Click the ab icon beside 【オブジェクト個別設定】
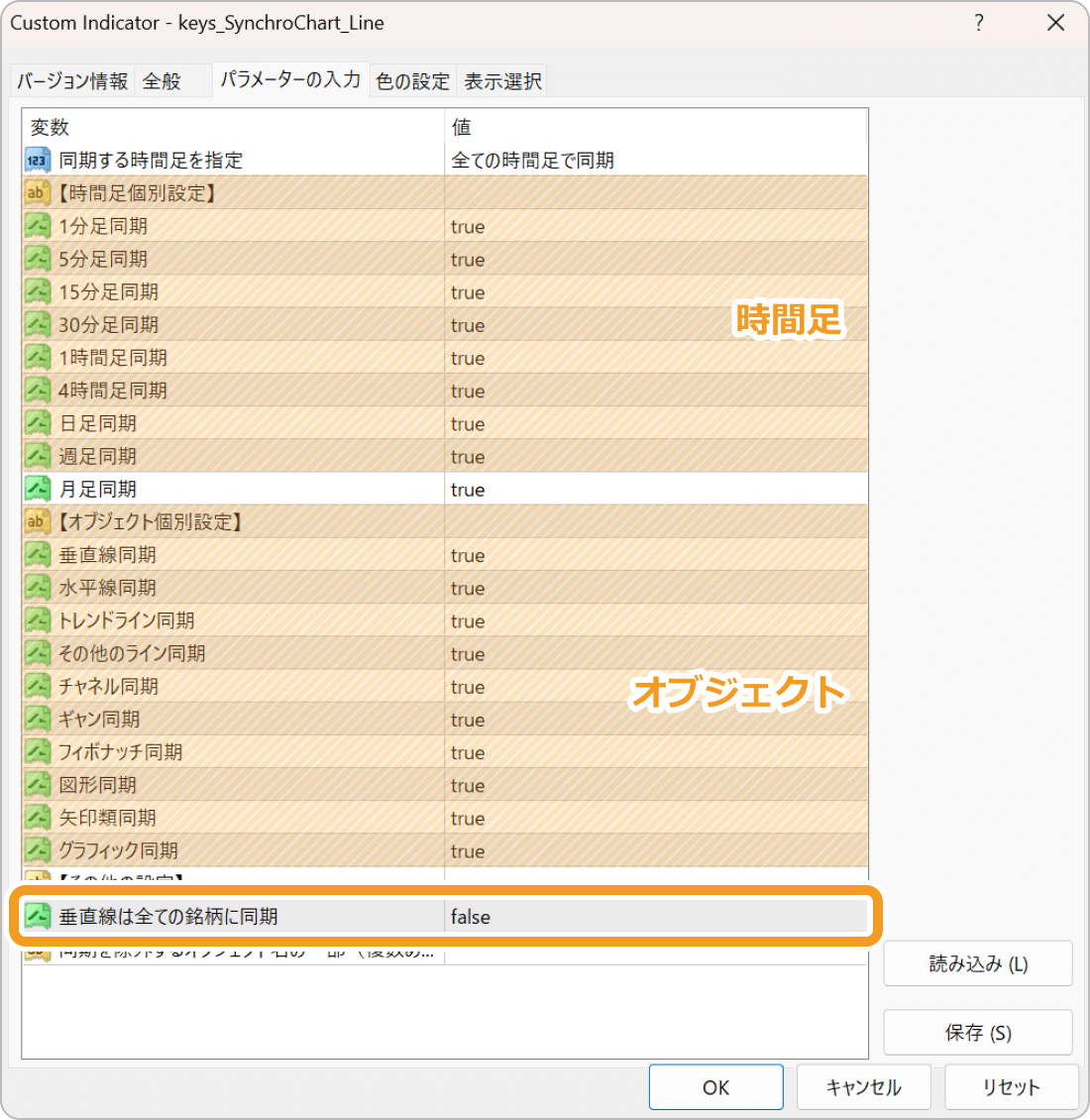 [37, 521]
